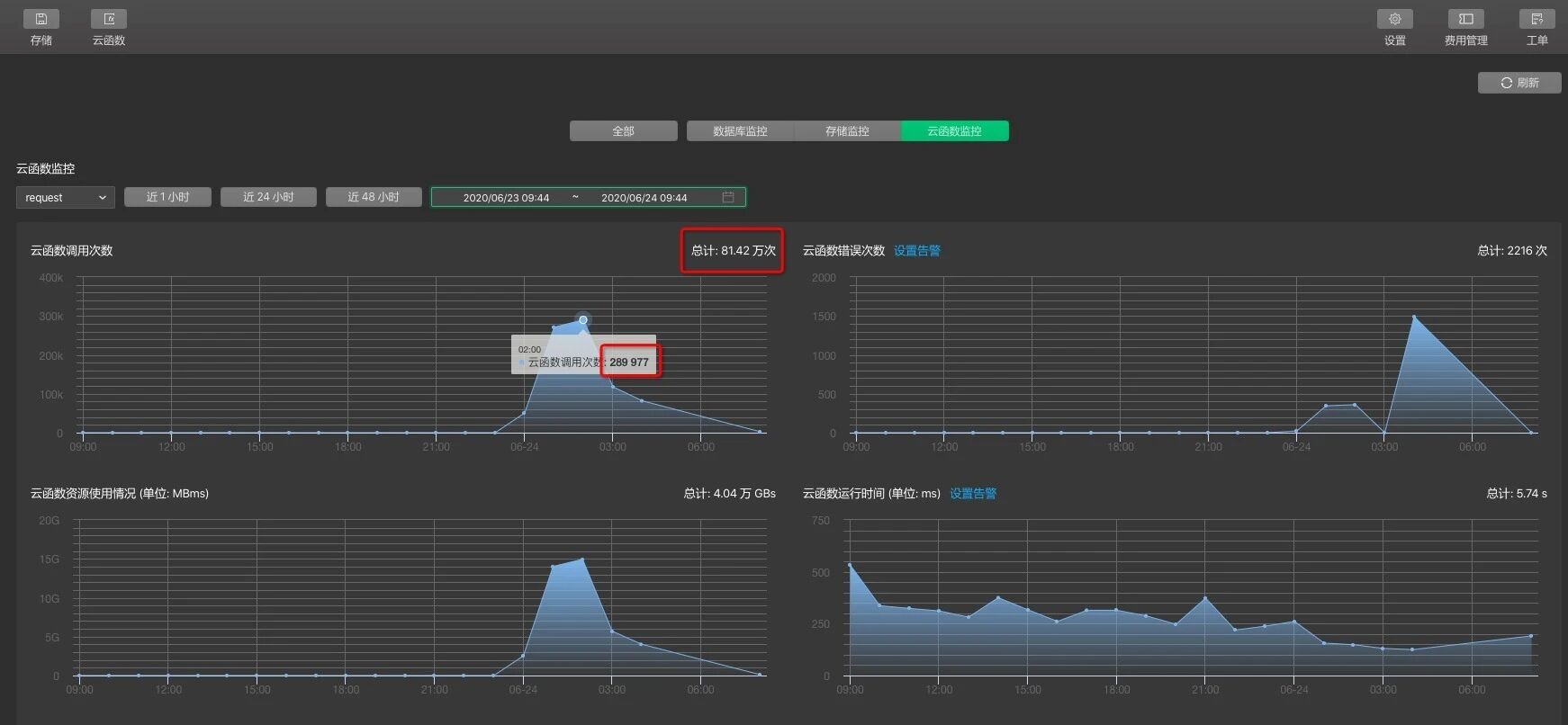Choose the 近 1 小时 time range

point(167,197)
